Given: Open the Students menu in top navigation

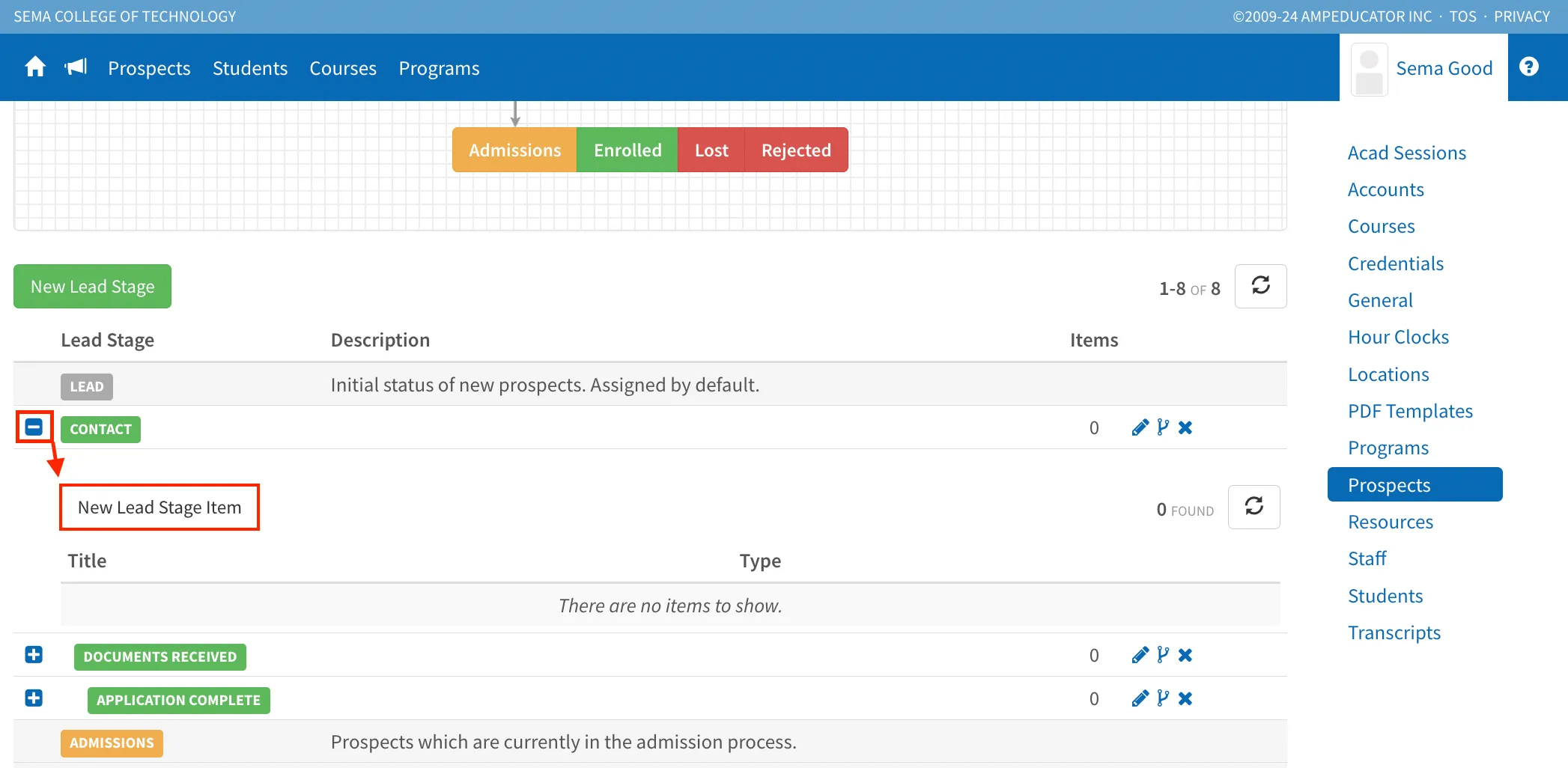Looking at the screenshot, I should pos(250,68).
